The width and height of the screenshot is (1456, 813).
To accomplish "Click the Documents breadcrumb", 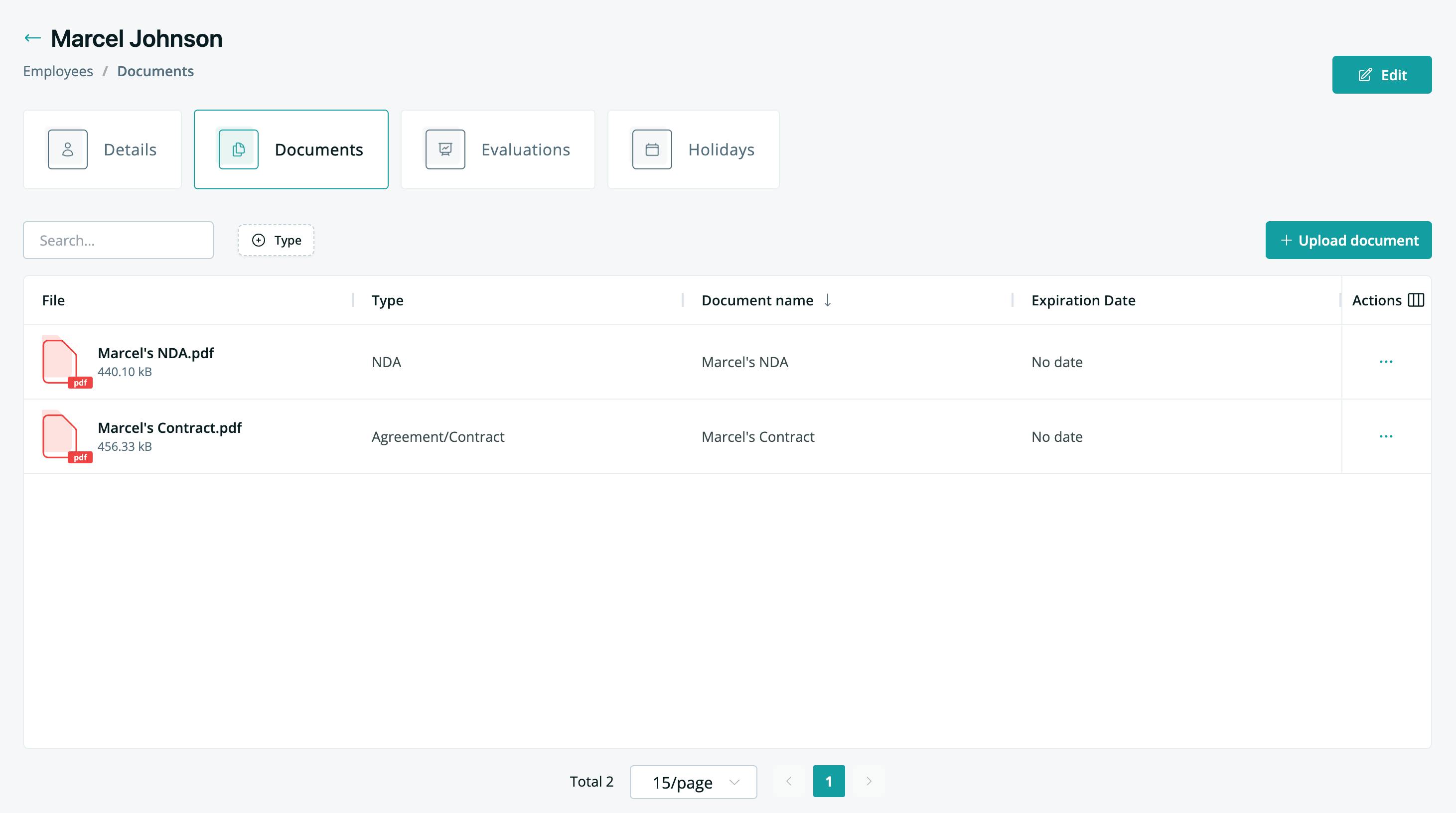I will [x=155, y=71].
